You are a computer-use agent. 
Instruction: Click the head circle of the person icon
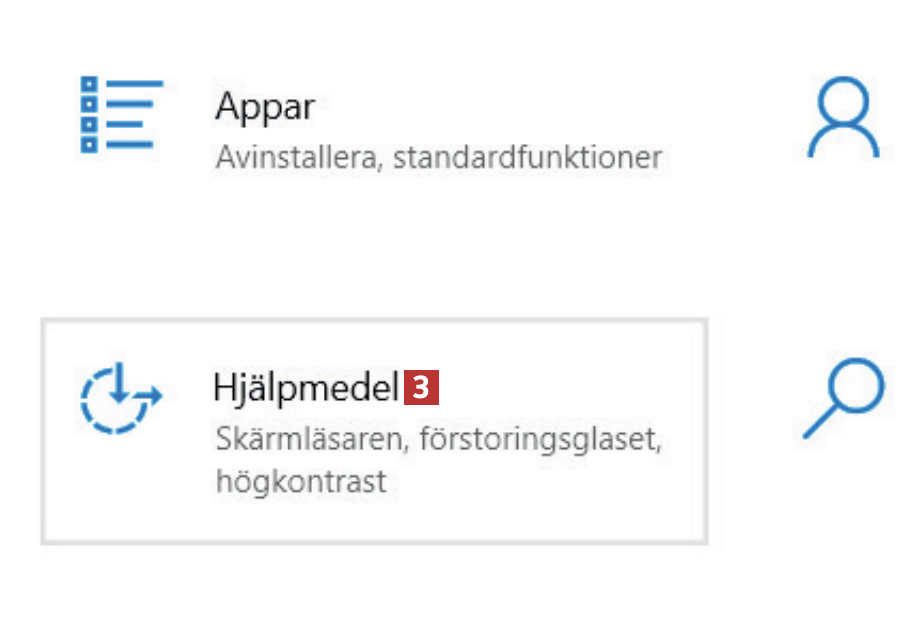(844, 101)
